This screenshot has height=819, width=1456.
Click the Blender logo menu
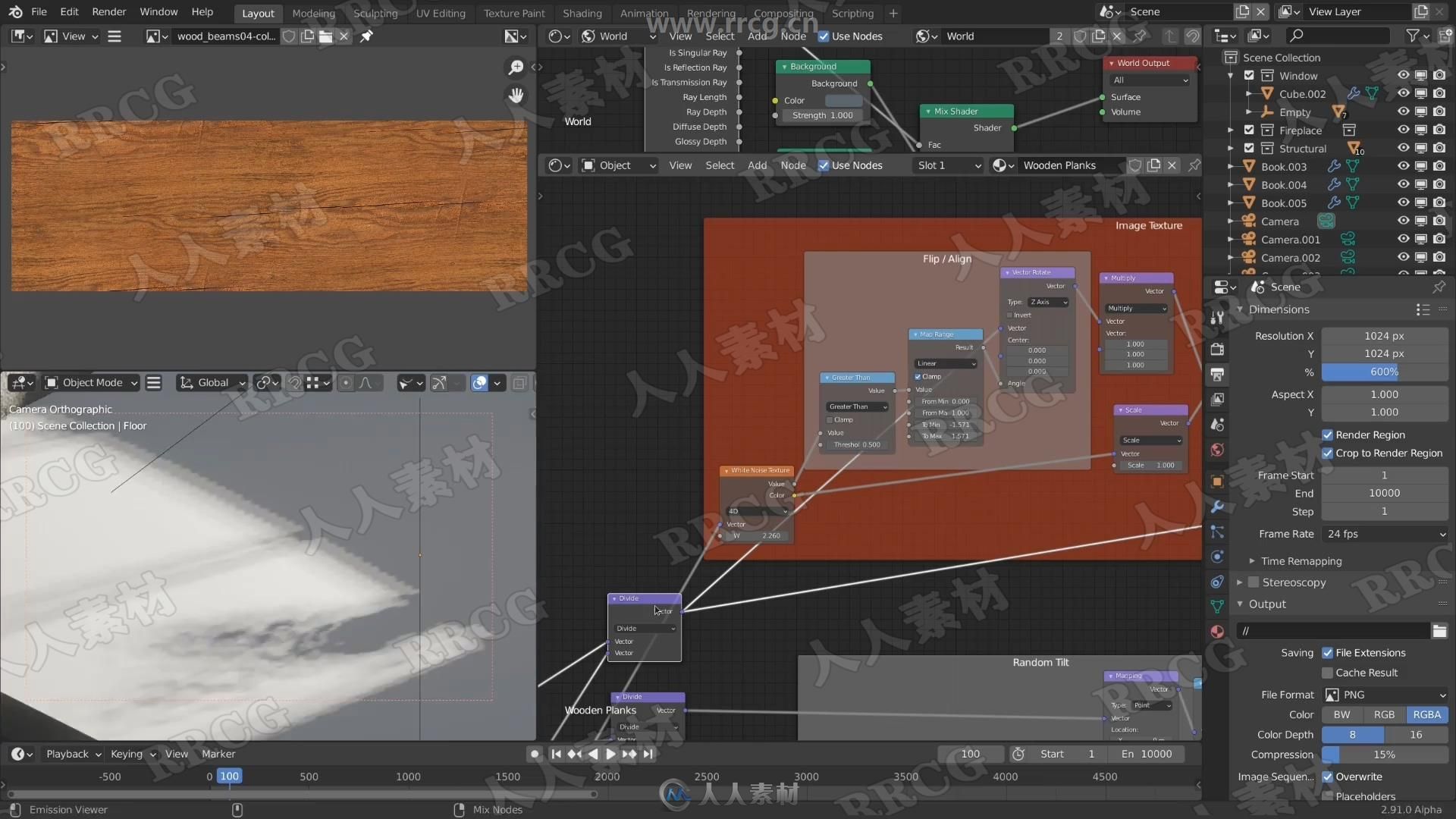[x=15, y=12]
